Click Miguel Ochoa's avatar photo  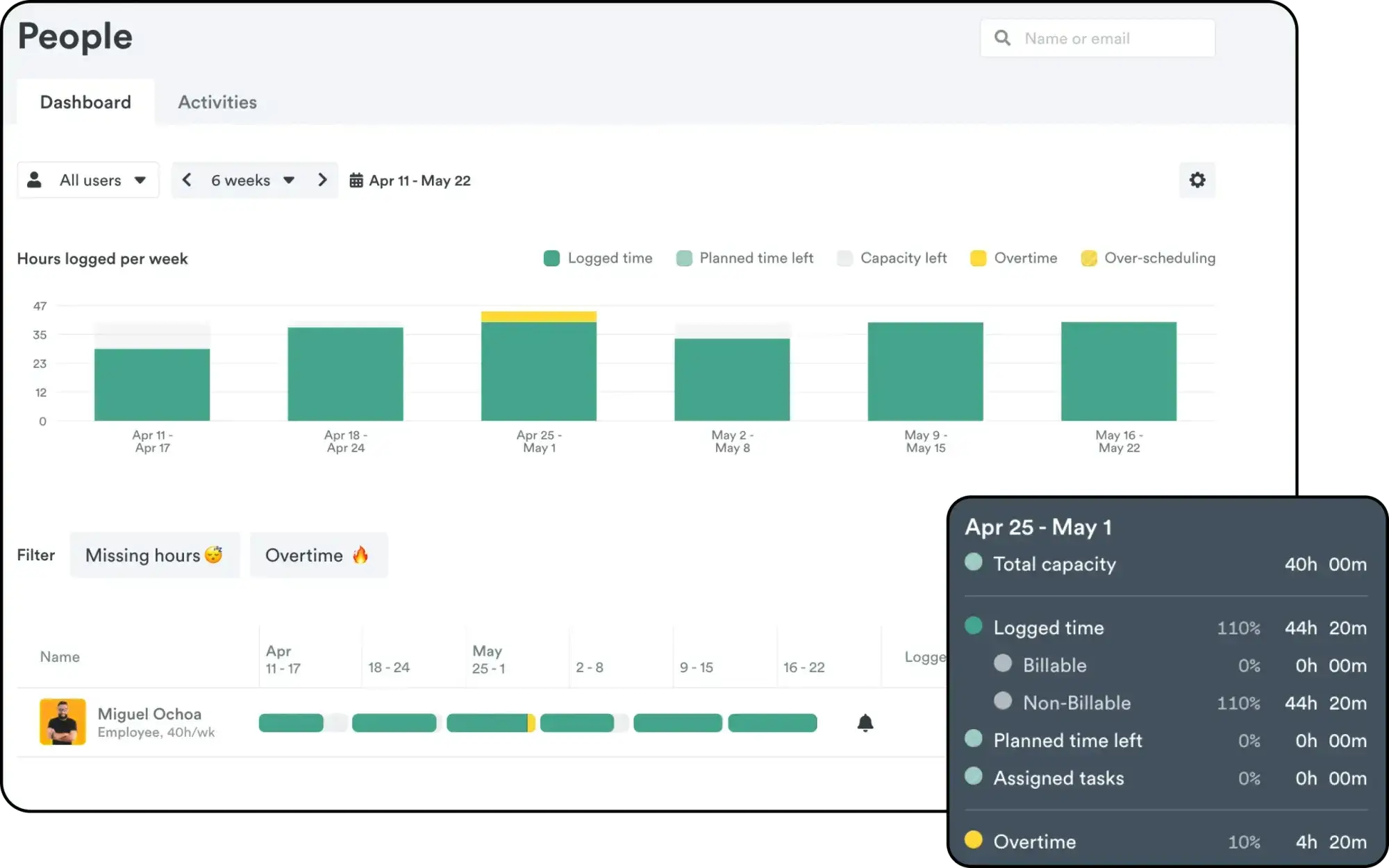[x=63, y=721]
